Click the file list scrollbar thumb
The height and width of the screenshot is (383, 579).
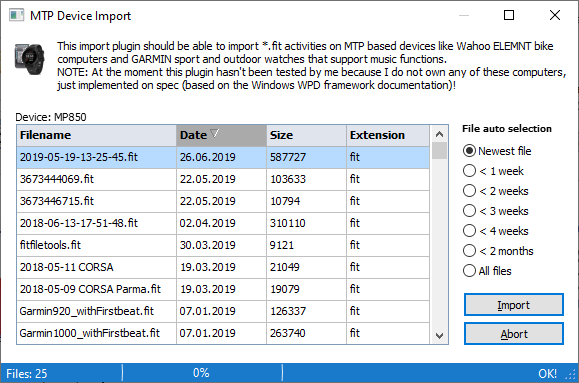click(439, 151)
